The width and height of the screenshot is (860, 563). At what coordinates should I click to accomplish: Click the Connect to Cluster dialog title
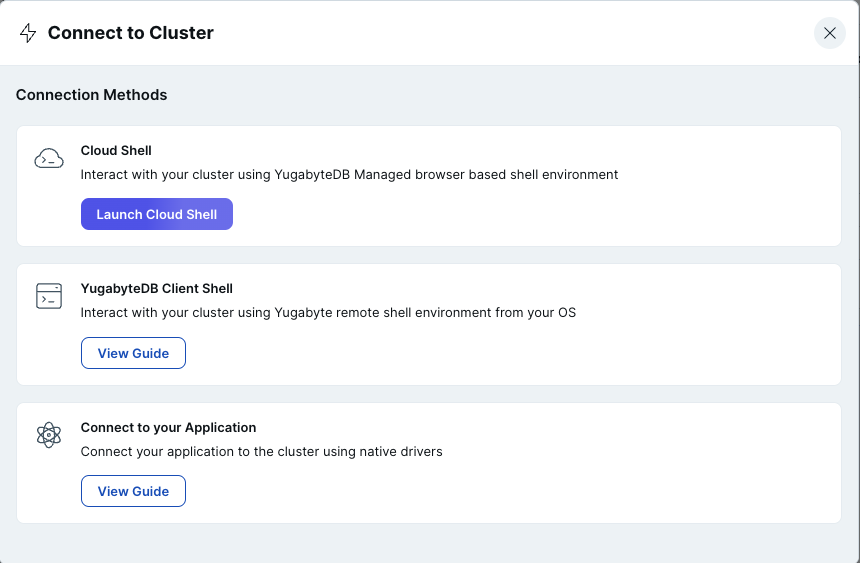pyautogui.click(x=131, y=33)
